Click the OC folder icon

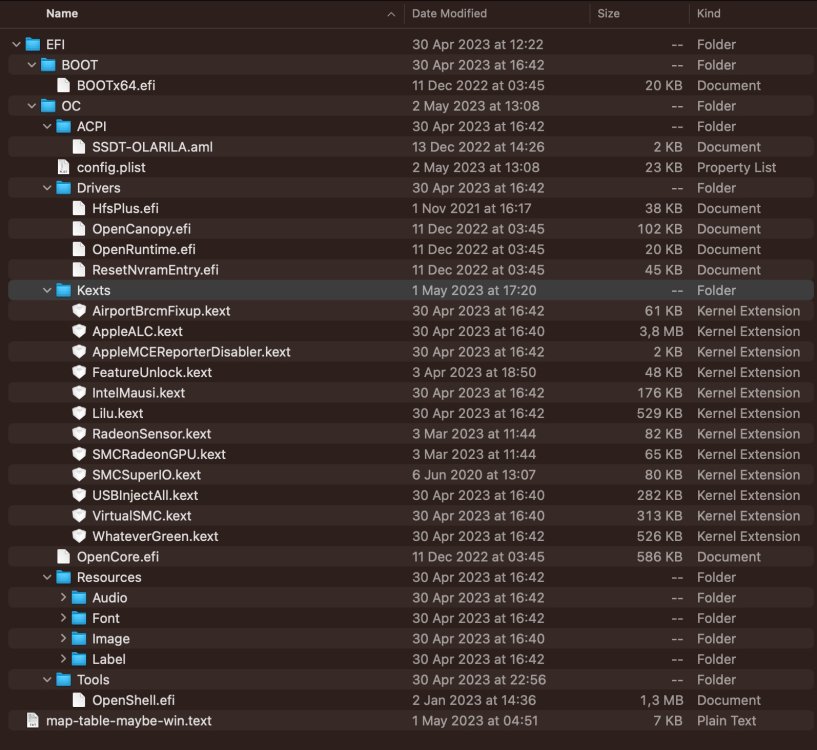click(x=48, y=106)
